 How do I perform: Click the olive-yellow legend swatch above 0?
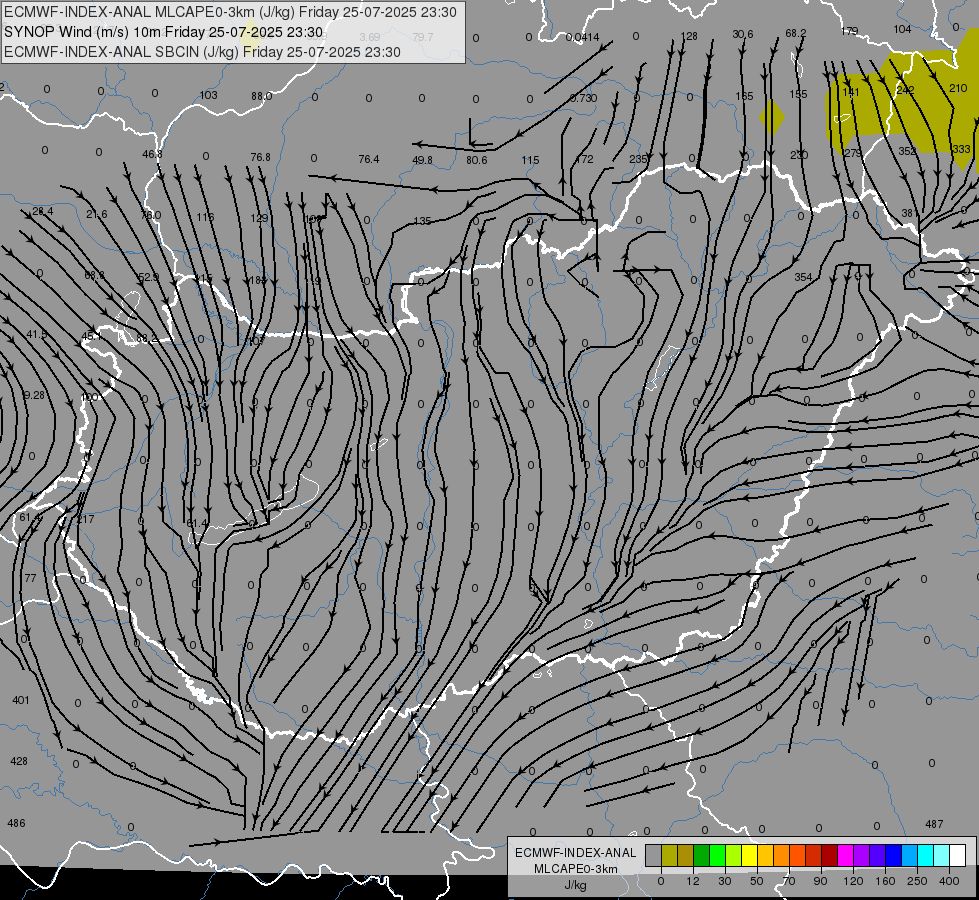(669, 855)
